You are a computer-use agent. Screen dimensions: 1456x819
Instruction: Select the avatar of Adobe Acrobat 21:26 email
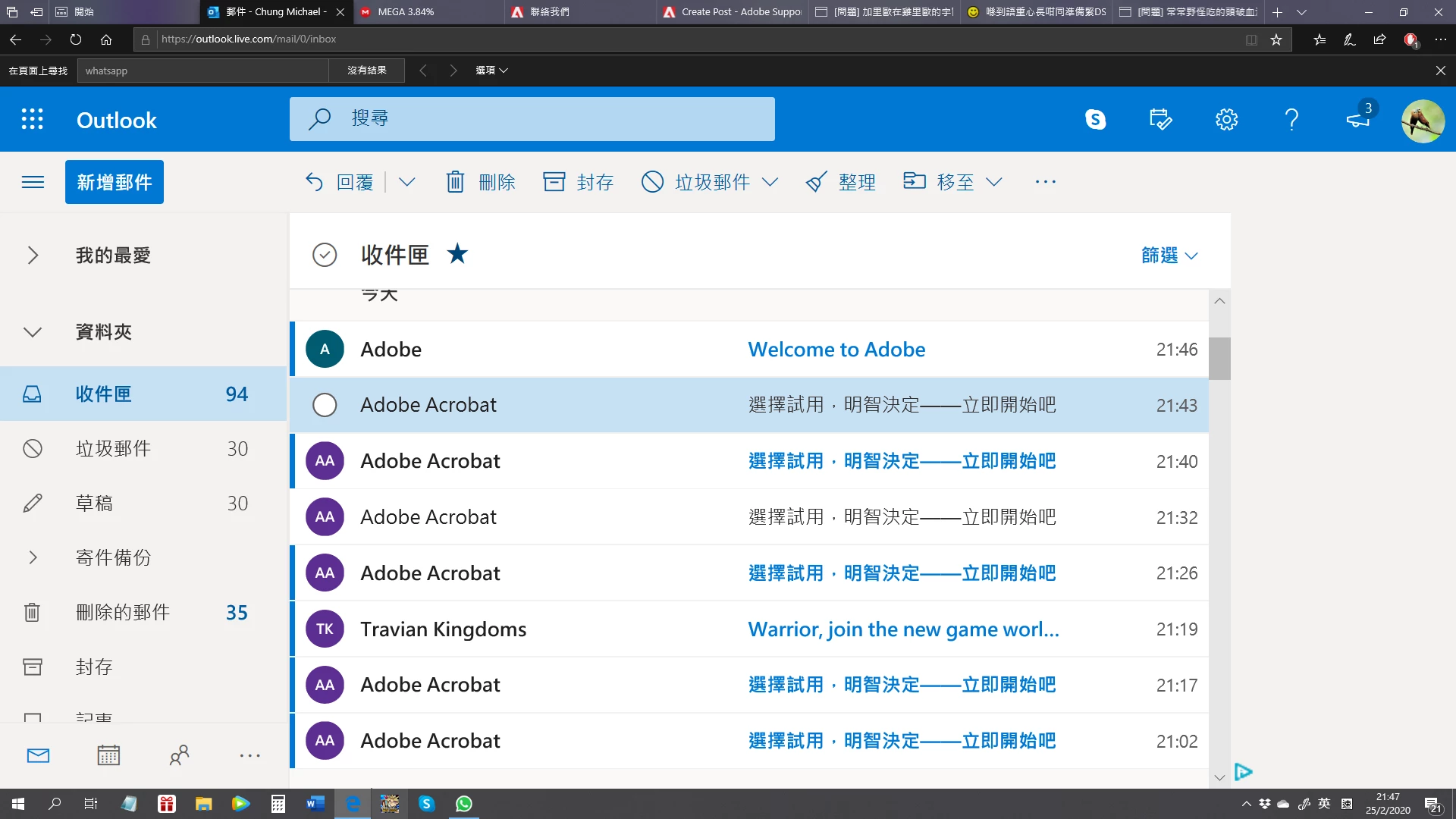click(x=325, y=573)
